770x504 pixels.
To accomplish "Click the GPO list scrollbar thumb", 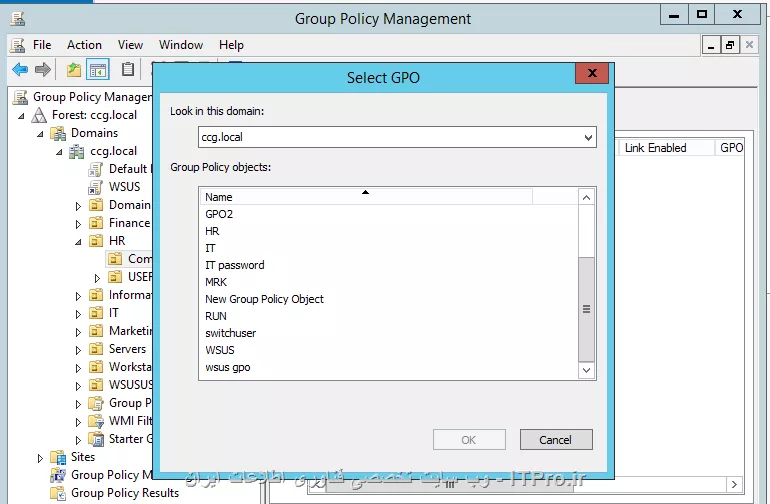I will click(586, 309).
